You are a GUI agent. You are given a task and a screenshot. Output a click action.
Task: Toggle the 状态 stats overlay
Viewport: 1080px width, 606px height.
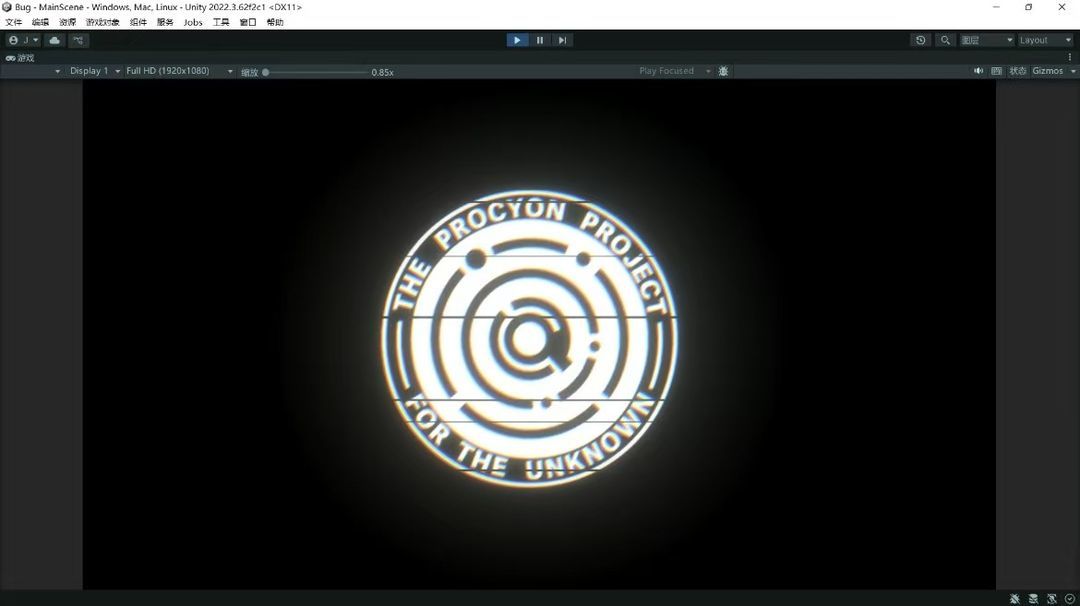coord(1017,71)
